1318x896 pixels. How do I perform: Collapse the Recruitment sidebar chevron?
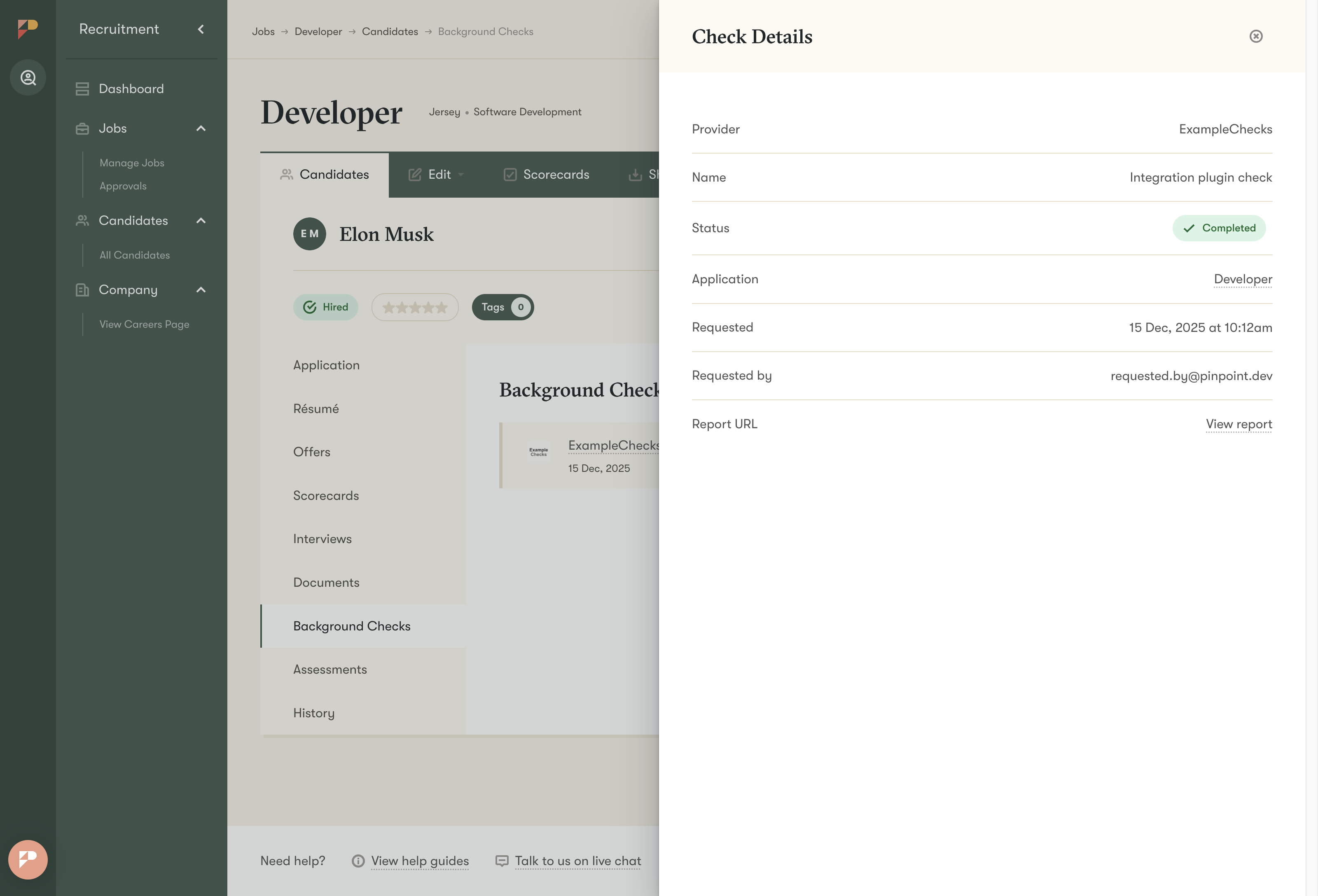pos(201,30)
